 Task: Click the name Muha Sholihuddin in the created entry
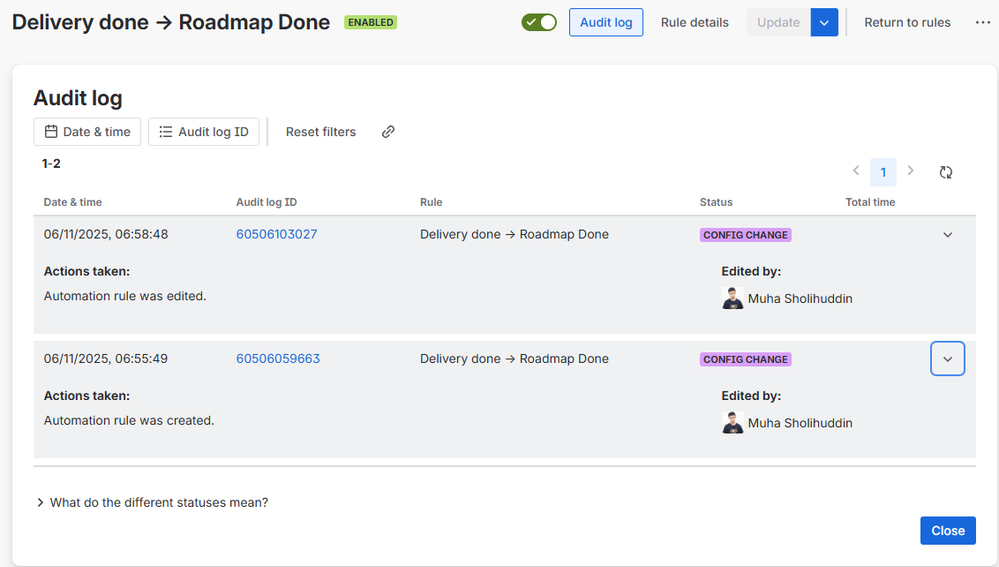pos(800,423)
